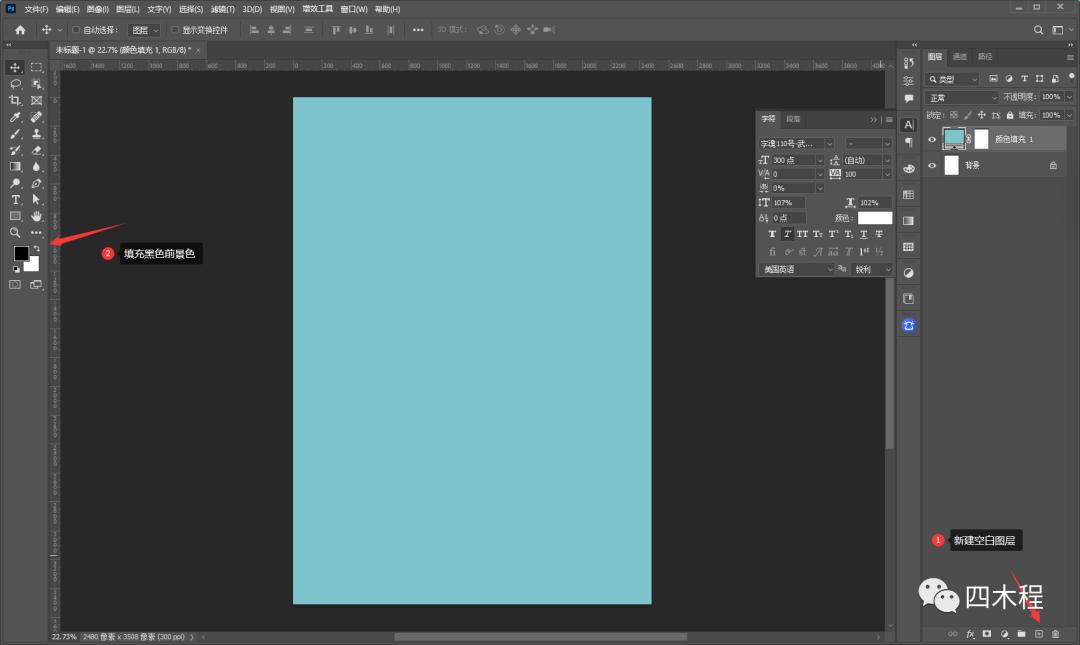Image resolution: width=1080 pixels, height=645 pixels.
Task: Select the Crop tool
Action: [15, 100]
